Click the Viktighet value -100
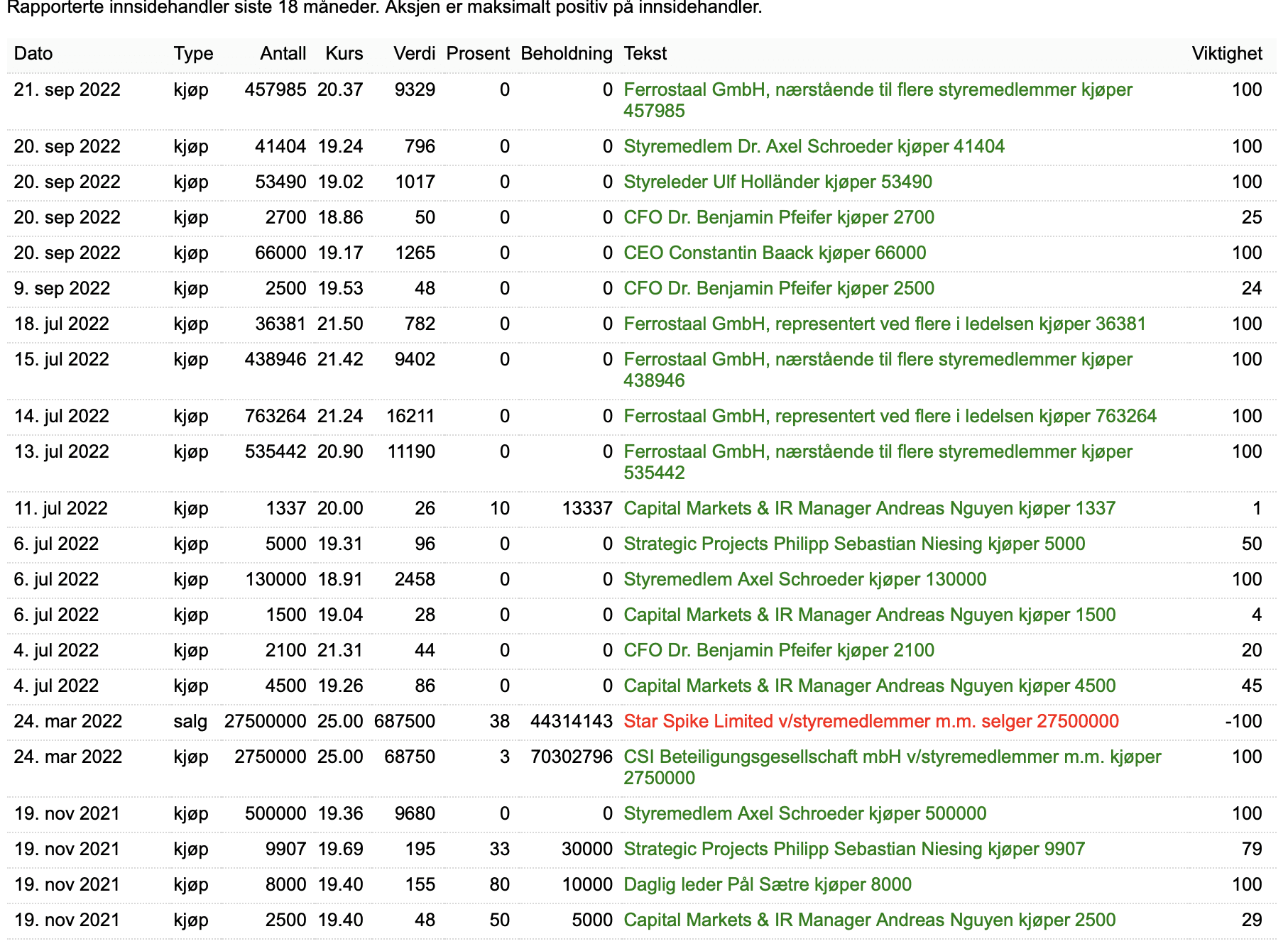Screen dimensions: 1288x951 [1244, 722]
